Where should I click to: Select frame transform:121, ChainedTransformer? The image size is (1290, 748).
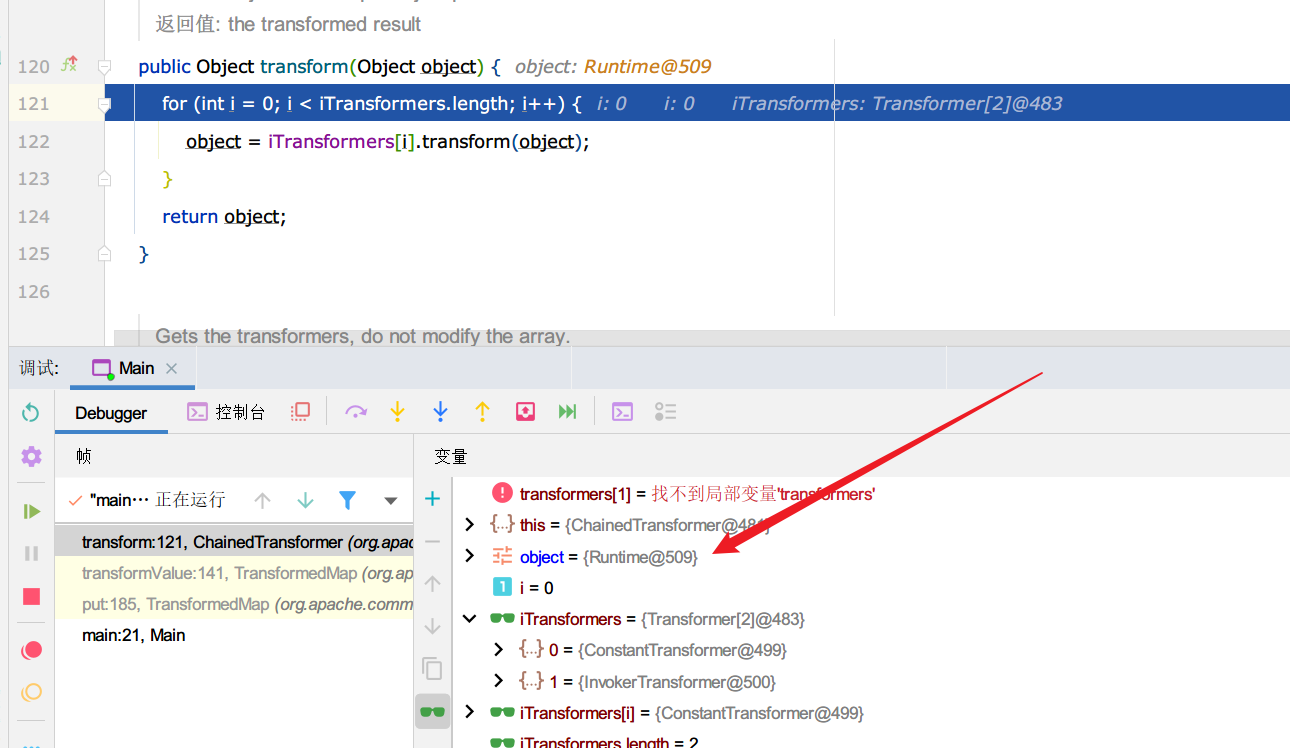coord(234,542)
